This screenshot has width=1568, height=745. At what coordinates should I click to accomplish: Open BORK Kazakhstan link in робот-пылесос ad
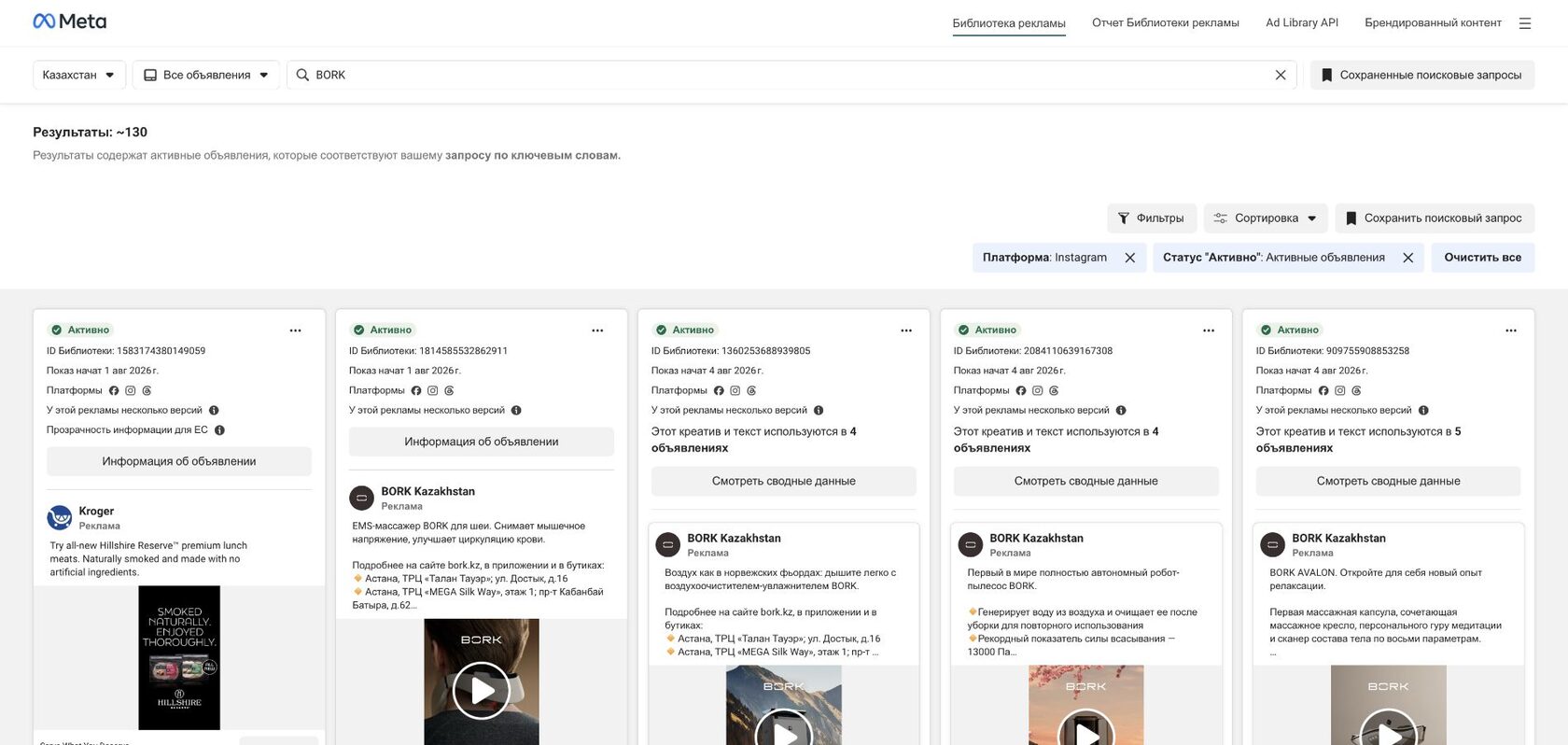tap(1037, 538)
